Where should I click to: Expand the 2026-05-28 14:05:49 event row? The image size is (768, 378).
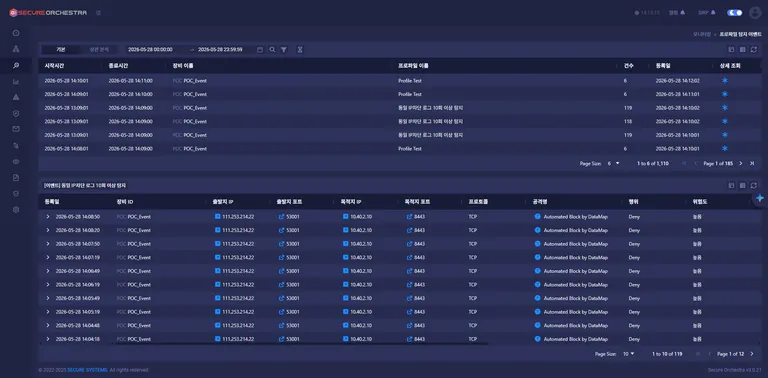pyautogui.click(x=48, y=298)
